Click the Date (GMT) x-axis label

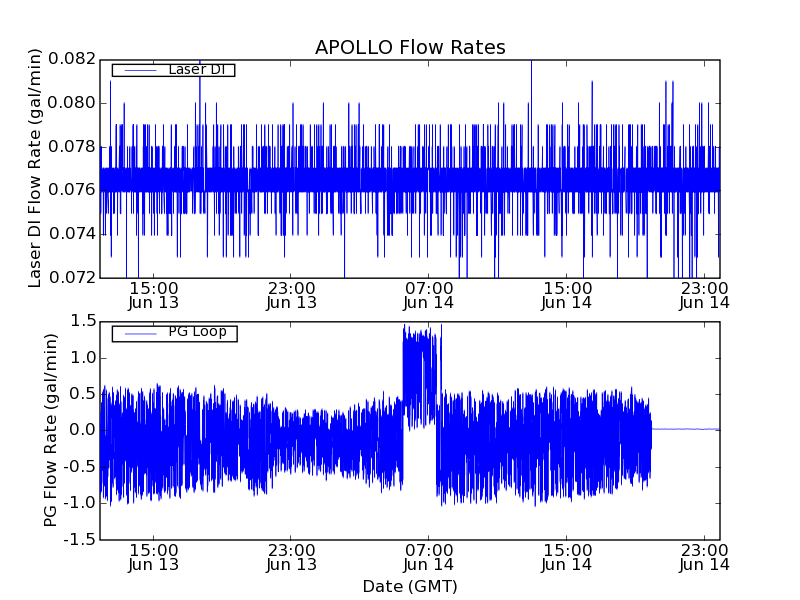pyautogui.click(x=410, y=586)
